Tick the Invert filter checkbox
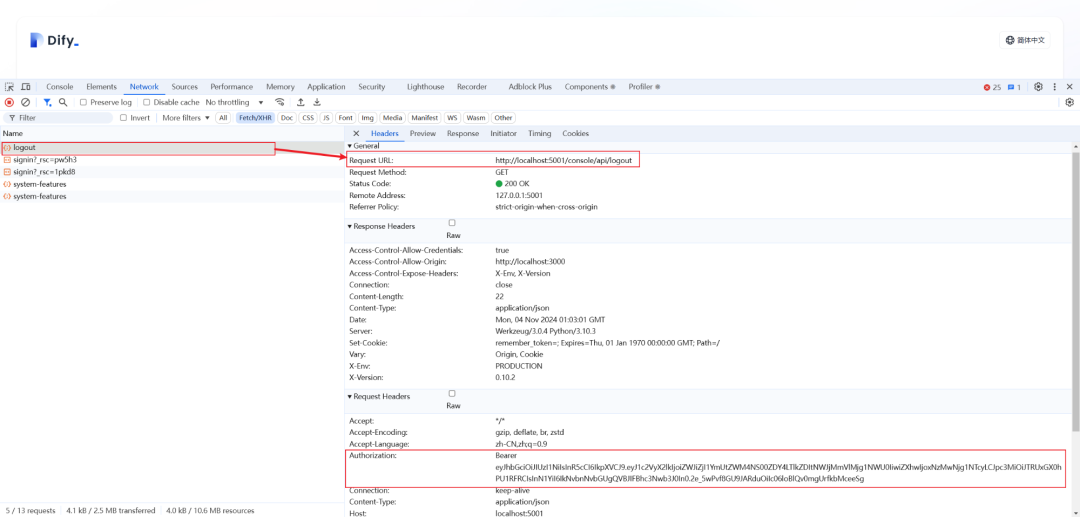 click(x=124, y=118)
